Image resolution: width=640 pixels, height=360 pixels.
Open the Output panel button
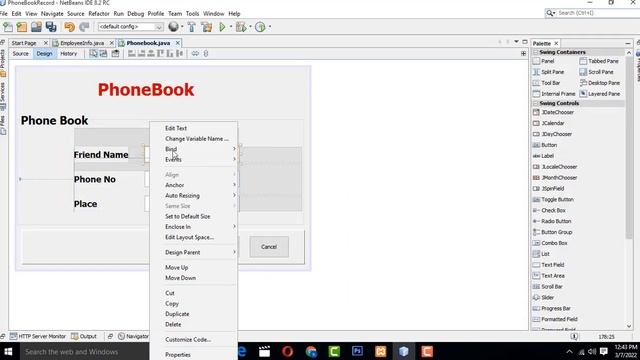(84, 336)
